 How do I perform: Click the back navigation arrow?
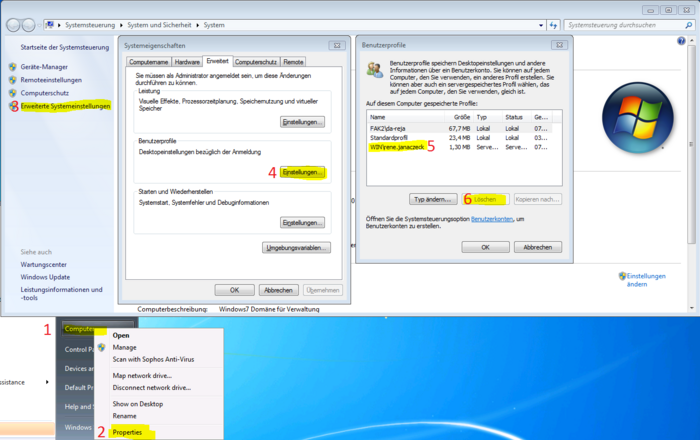(13, 25)
